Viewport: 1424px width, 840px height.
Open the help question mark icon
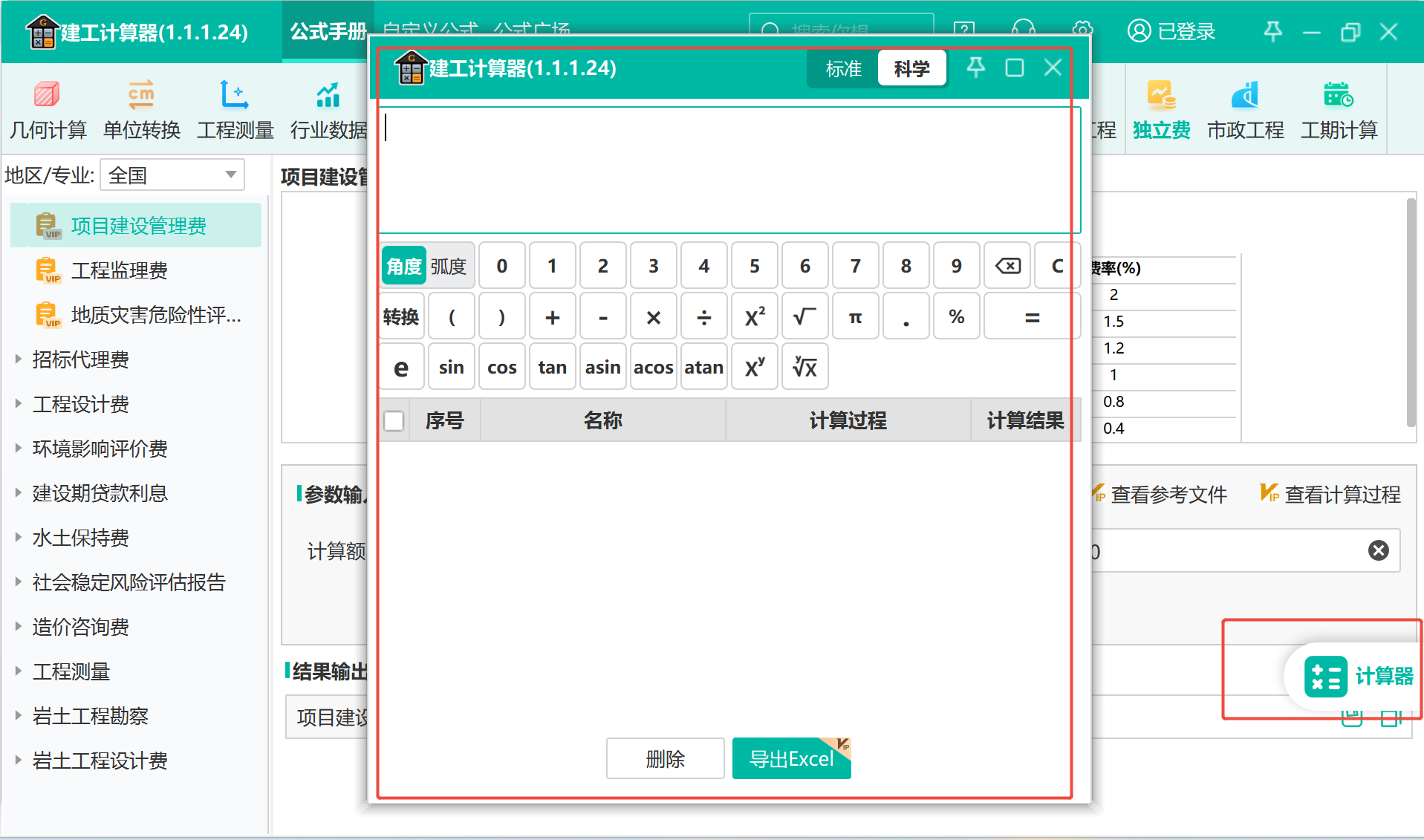tap(964, 30)
